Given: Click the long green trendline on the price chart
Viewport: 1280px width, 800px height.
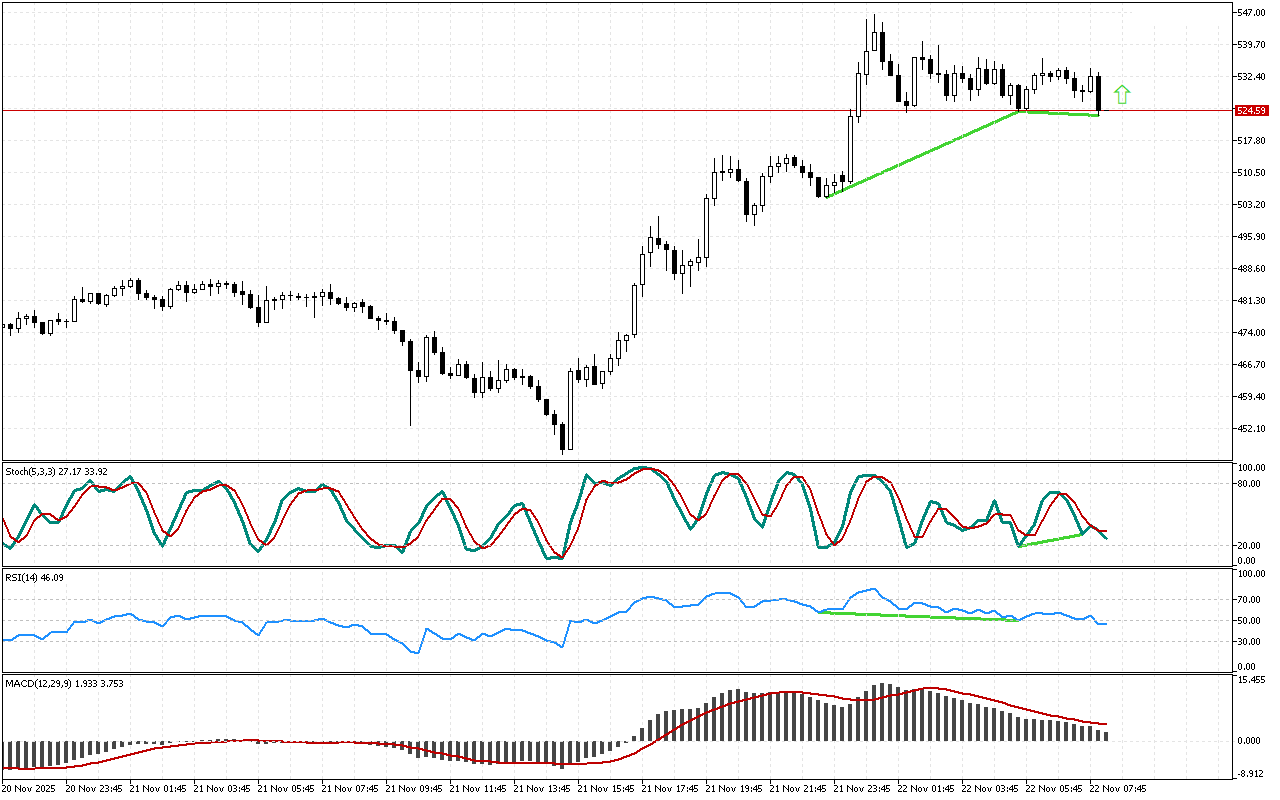Looking at the screenshot, I should pos(920,154).
